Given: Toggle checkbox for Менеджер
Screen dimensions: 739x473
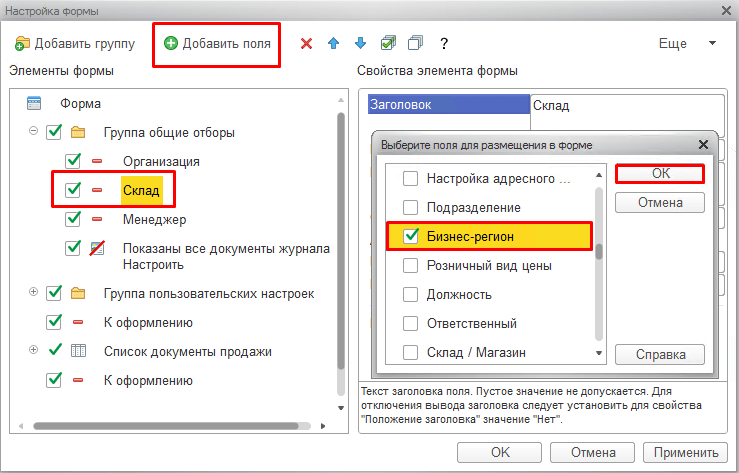Looking at the screenshot, I should coord(73,219).
